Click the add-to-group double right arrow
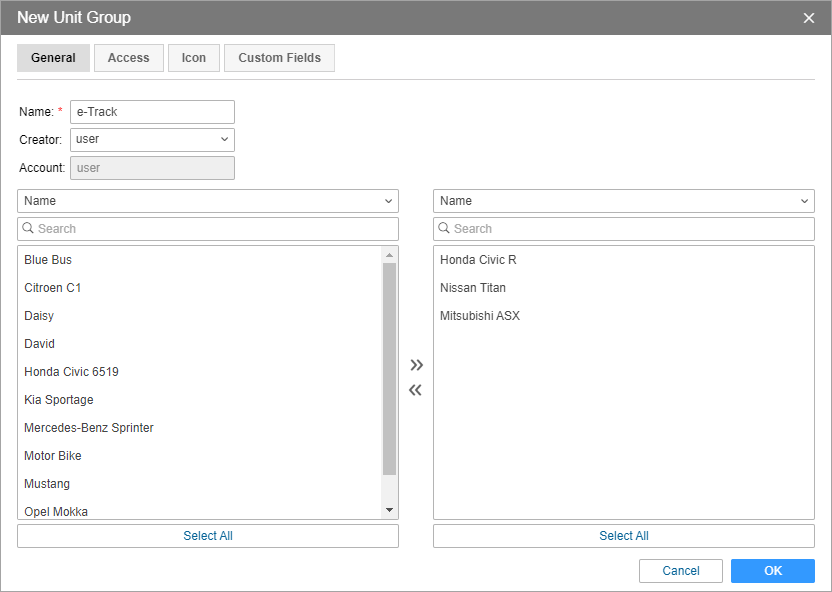This screenshot has height=592, width=832. [416, 365]
